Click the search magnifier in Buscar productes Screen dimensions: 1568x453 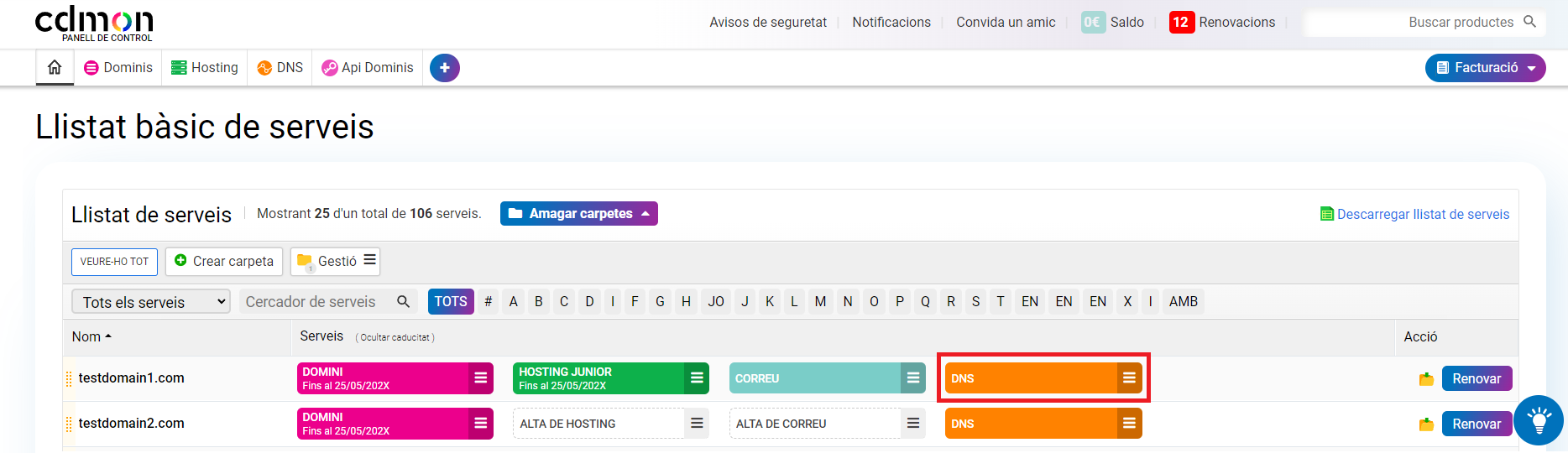click(x=1529, y=22)
